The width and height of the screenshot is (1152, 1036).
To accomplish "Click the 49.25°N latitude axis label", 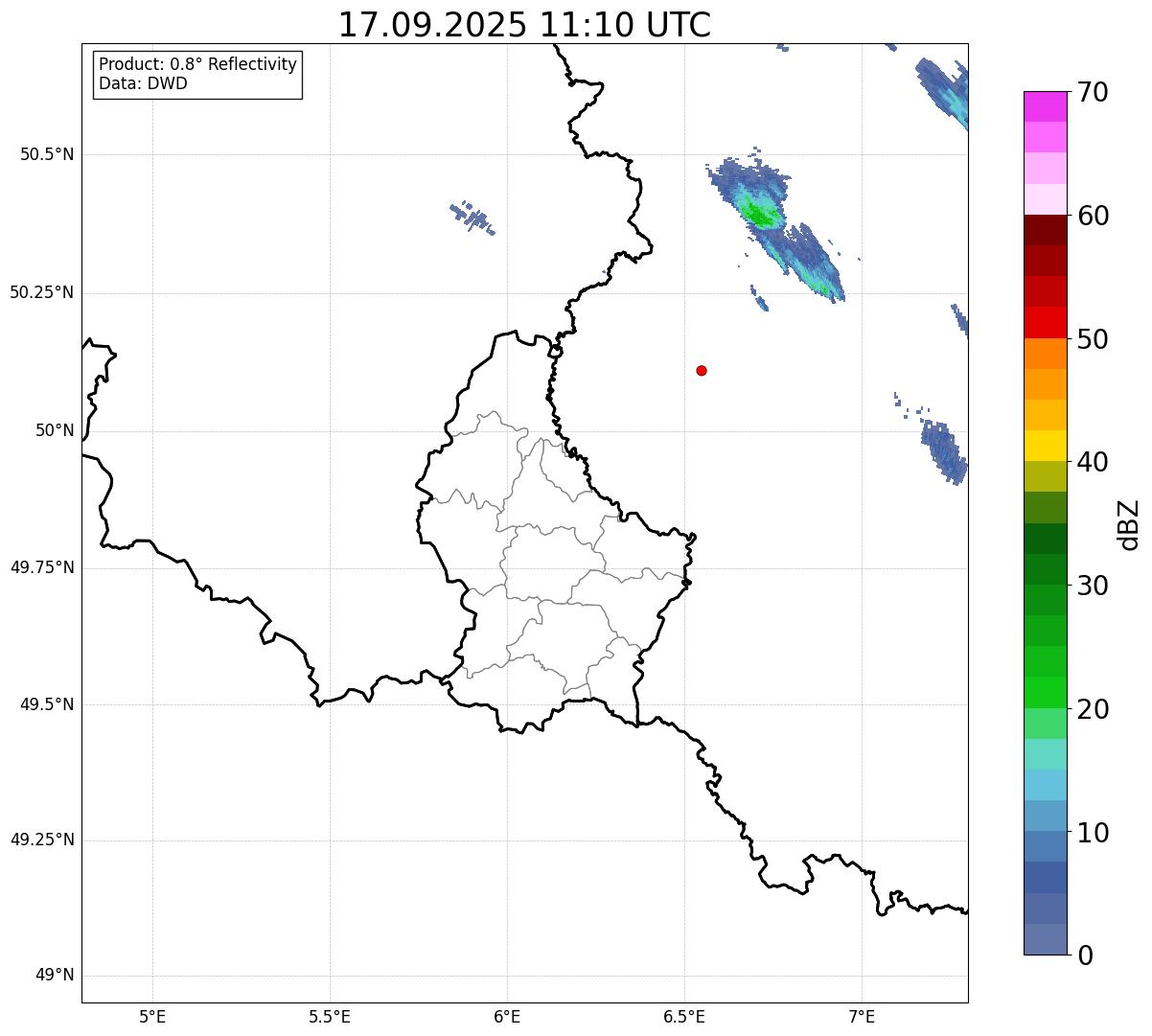I will click(x=42, y=840).
